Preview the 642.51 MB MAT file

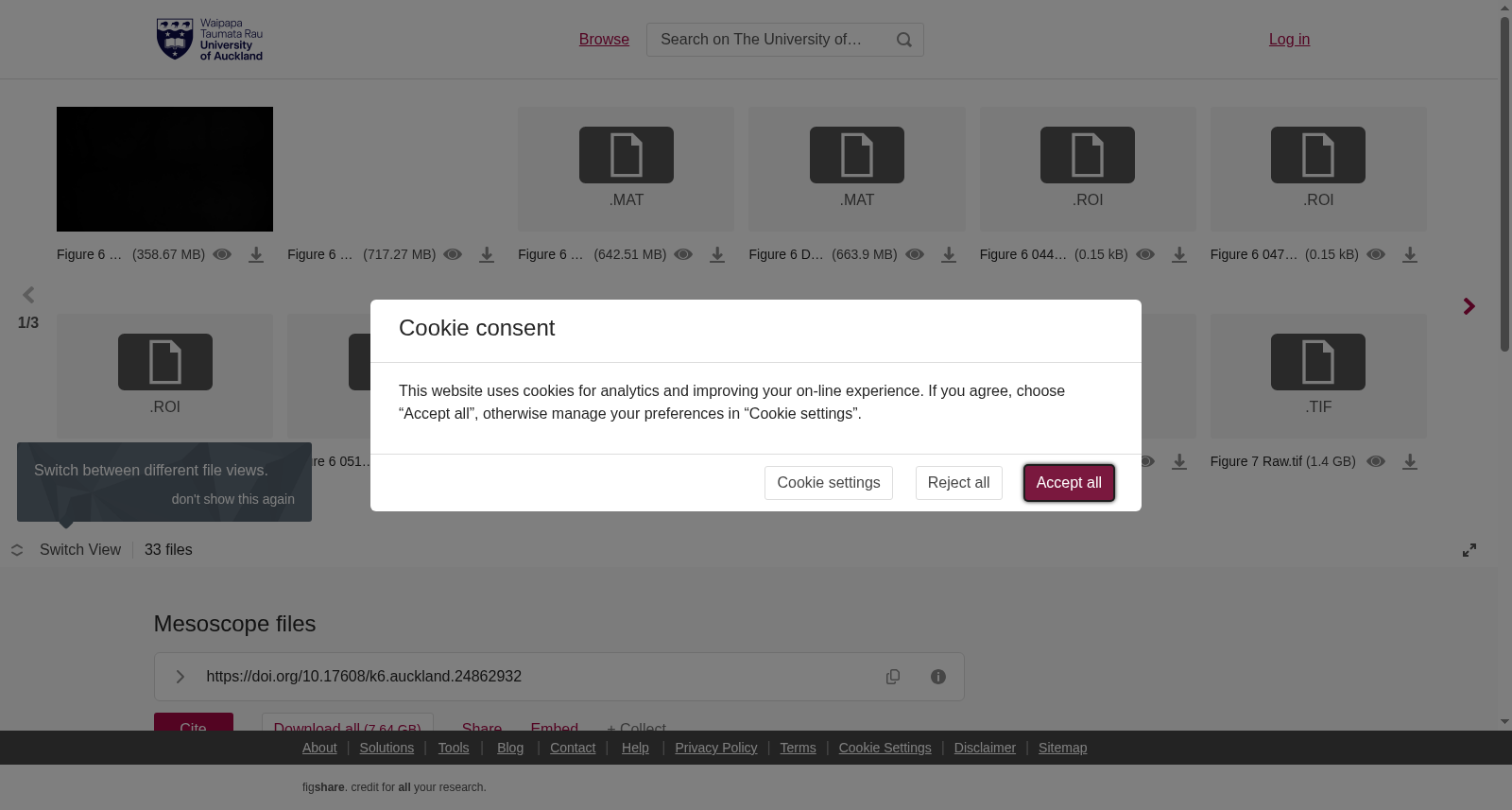[683, 254]
